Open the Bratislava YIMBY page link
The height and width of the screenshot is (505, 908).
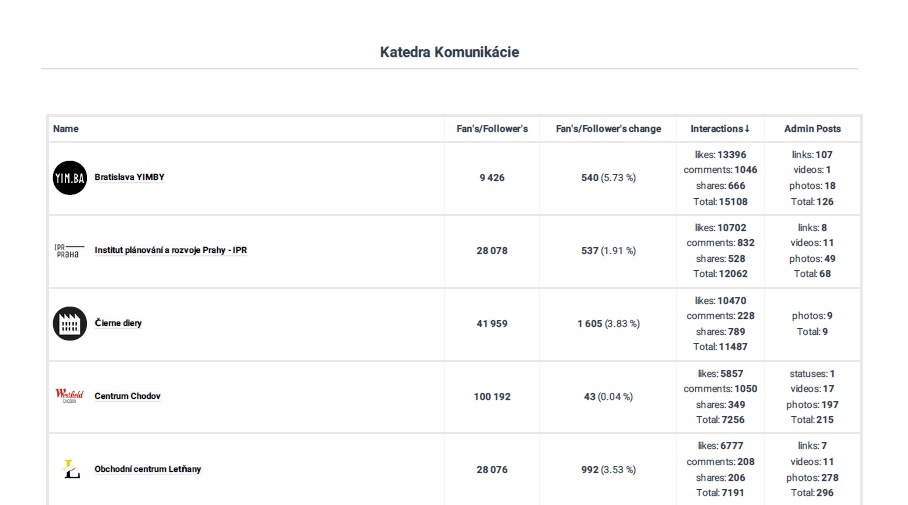pyautogui.click(x=130, y=177)
